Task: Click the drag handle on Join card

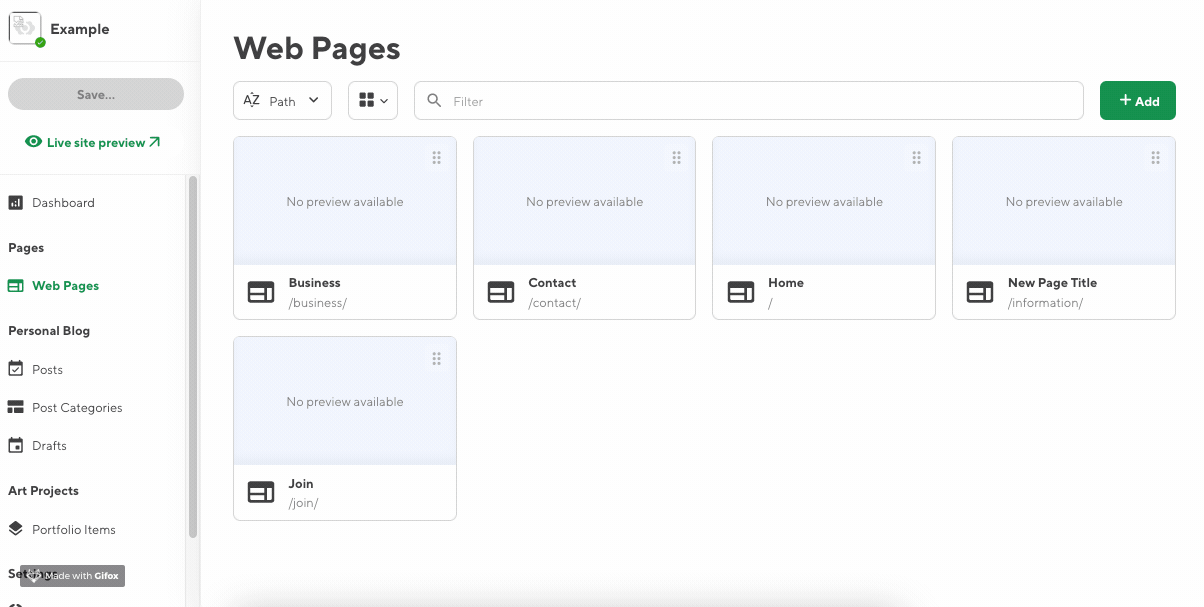Action: pyautogui.click(x=436, y=359)
